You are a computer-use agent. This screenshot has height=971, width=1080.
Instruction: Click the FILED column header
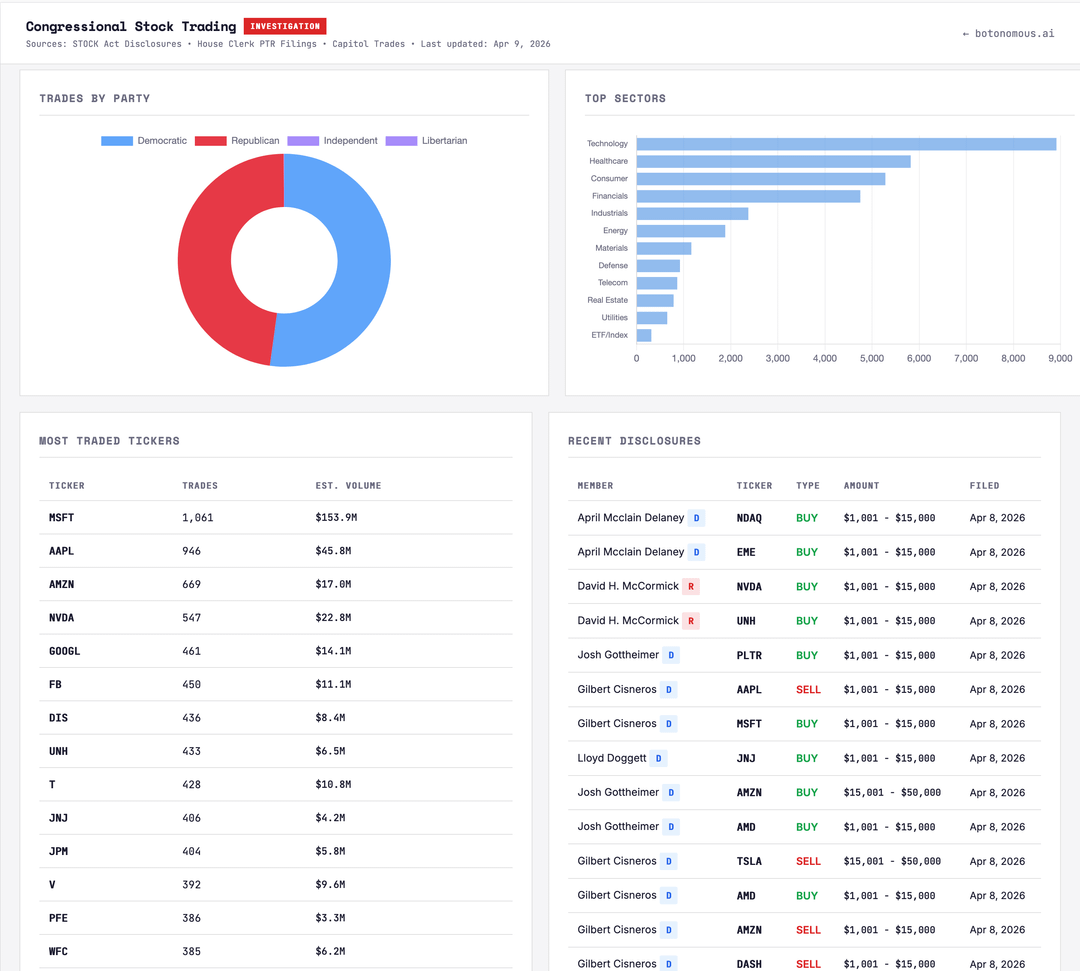pyautogui.click(x=984, y=486)
